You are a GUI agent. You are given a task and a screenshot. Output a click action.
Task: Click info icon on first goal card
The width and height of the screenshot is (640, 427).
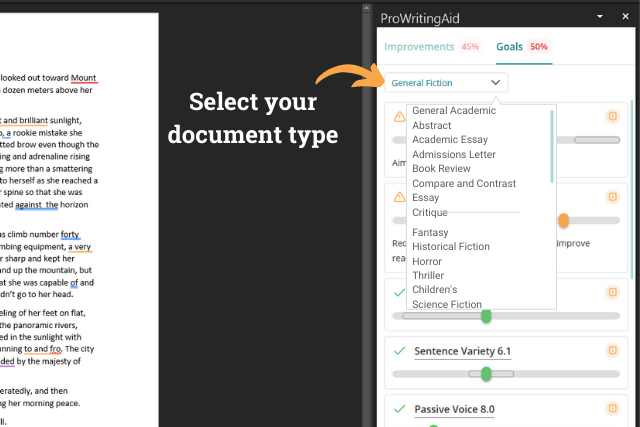[612, 116]
